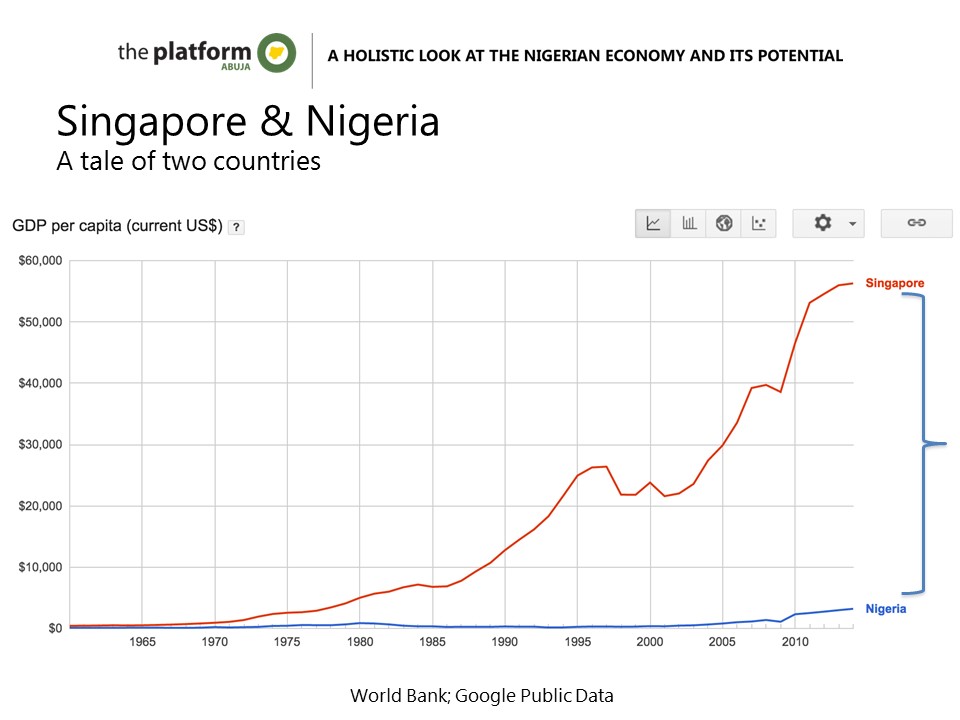The width and height of the screenshot is (960, 720).
Task: Click the question mark help icon
Action: [x=236, y=227]
